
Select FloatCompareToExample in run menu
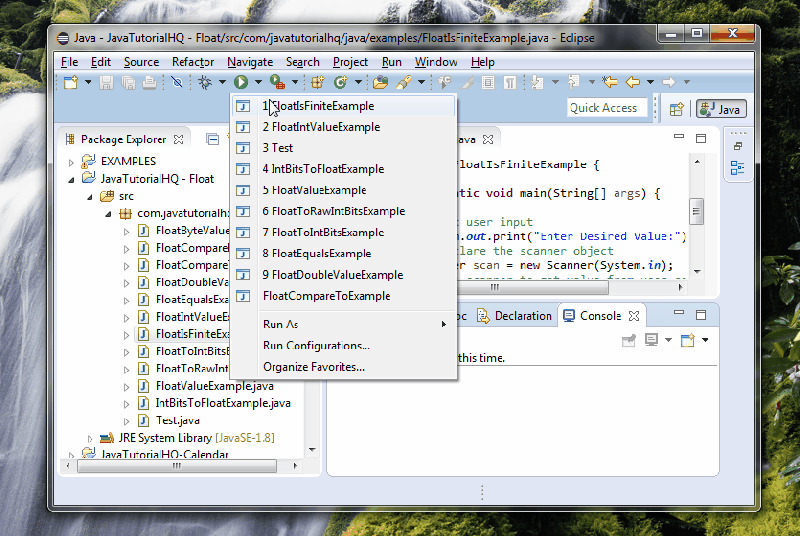tap(343, 296)
